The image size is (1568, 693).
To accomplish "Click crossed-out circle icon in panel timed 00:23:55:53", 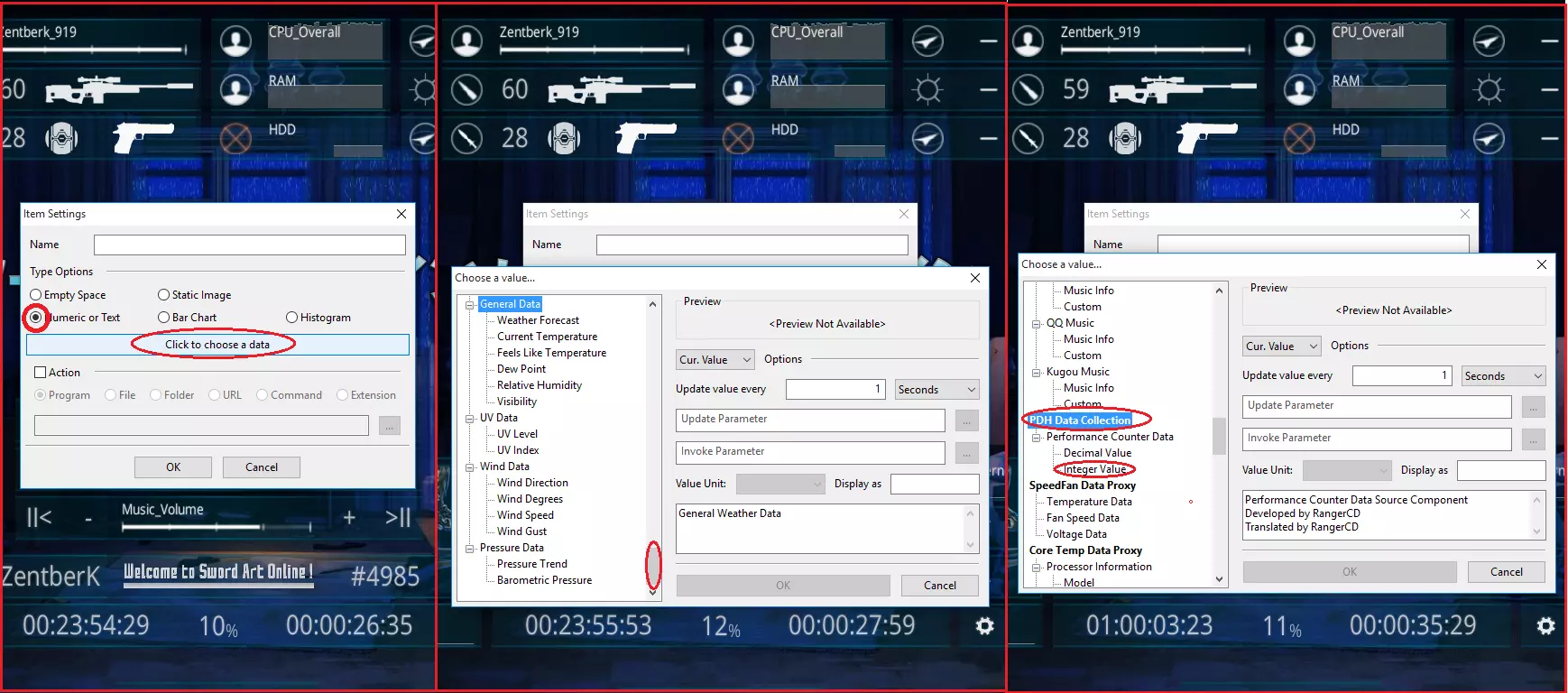I will point(738,138).
